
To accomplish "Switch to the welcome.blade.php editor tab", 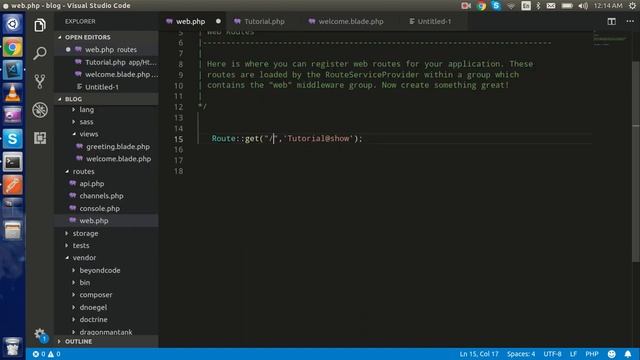I will 350,21.
